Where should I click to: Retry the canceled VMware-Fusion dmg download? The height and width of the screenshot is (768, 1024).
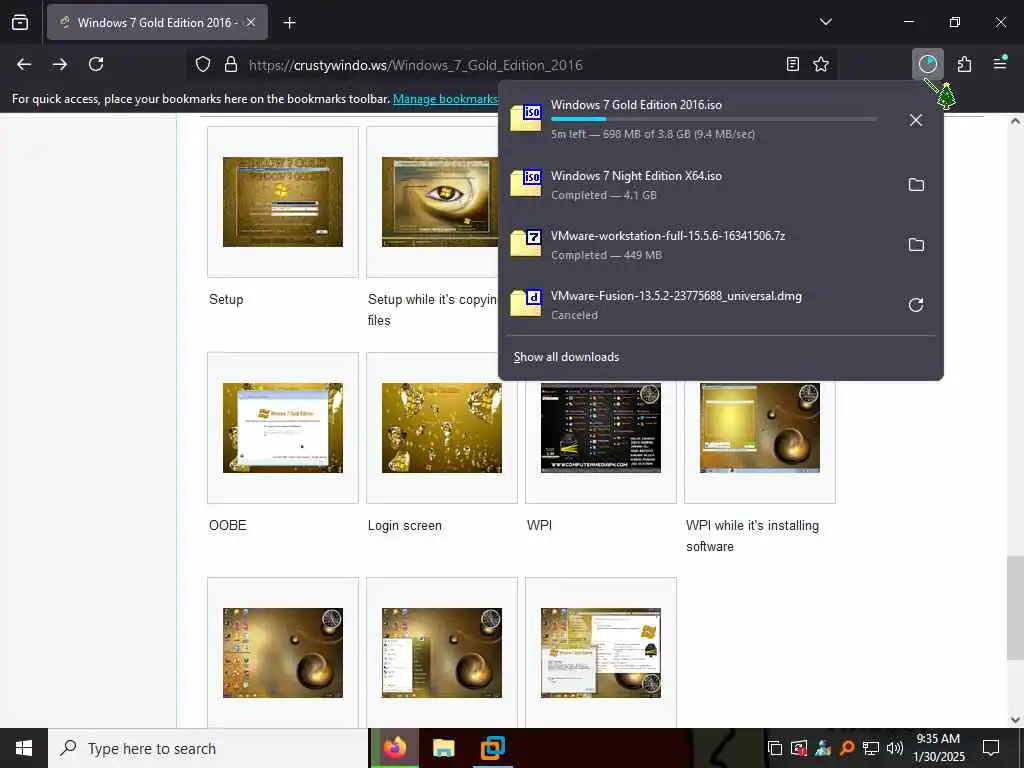[916, 305]
